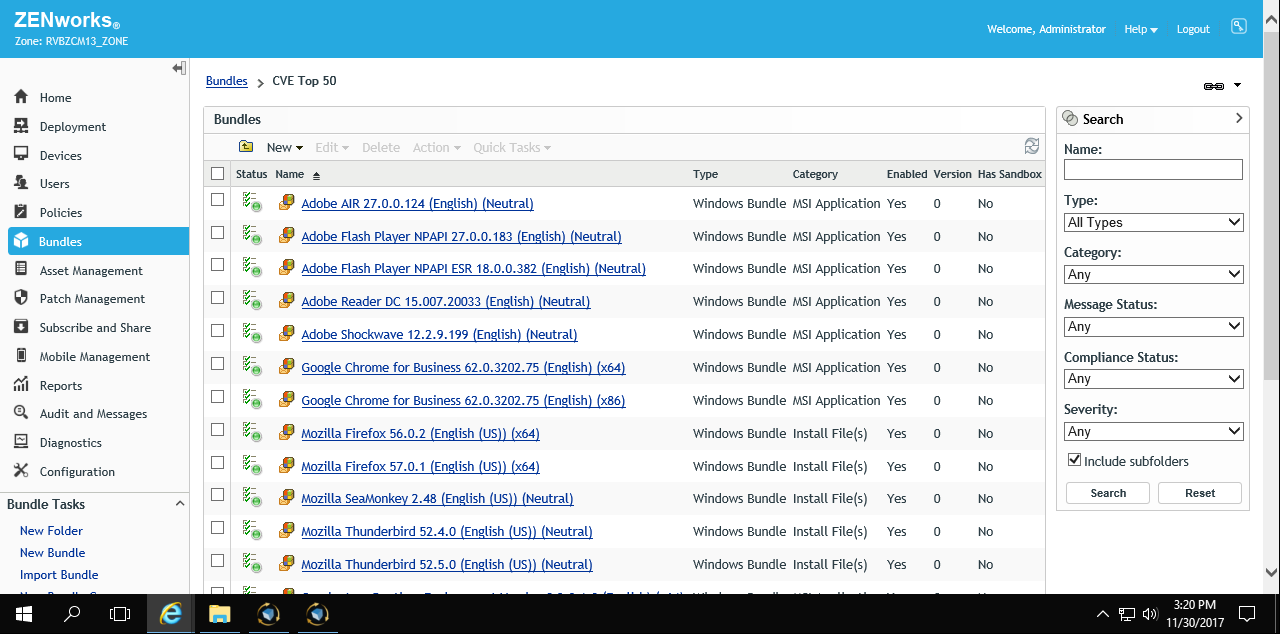Click the Configuration tools icon
Image resolution: width=1280 pixels, height=634 pixels.
pyautogui.click(x=21, y=471)
